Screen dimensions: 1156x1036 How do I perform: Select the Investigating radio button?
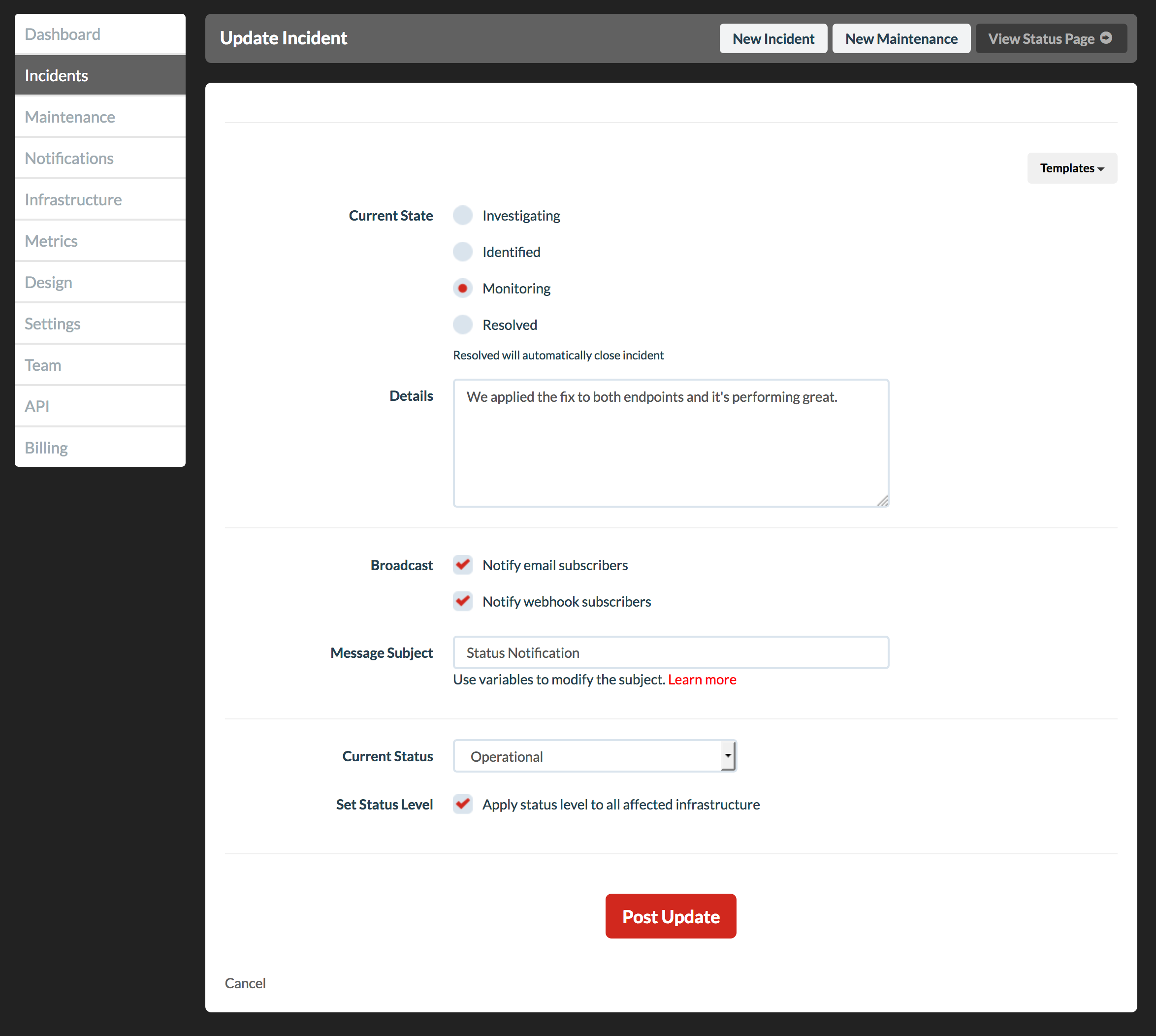[x=463, y=215]
